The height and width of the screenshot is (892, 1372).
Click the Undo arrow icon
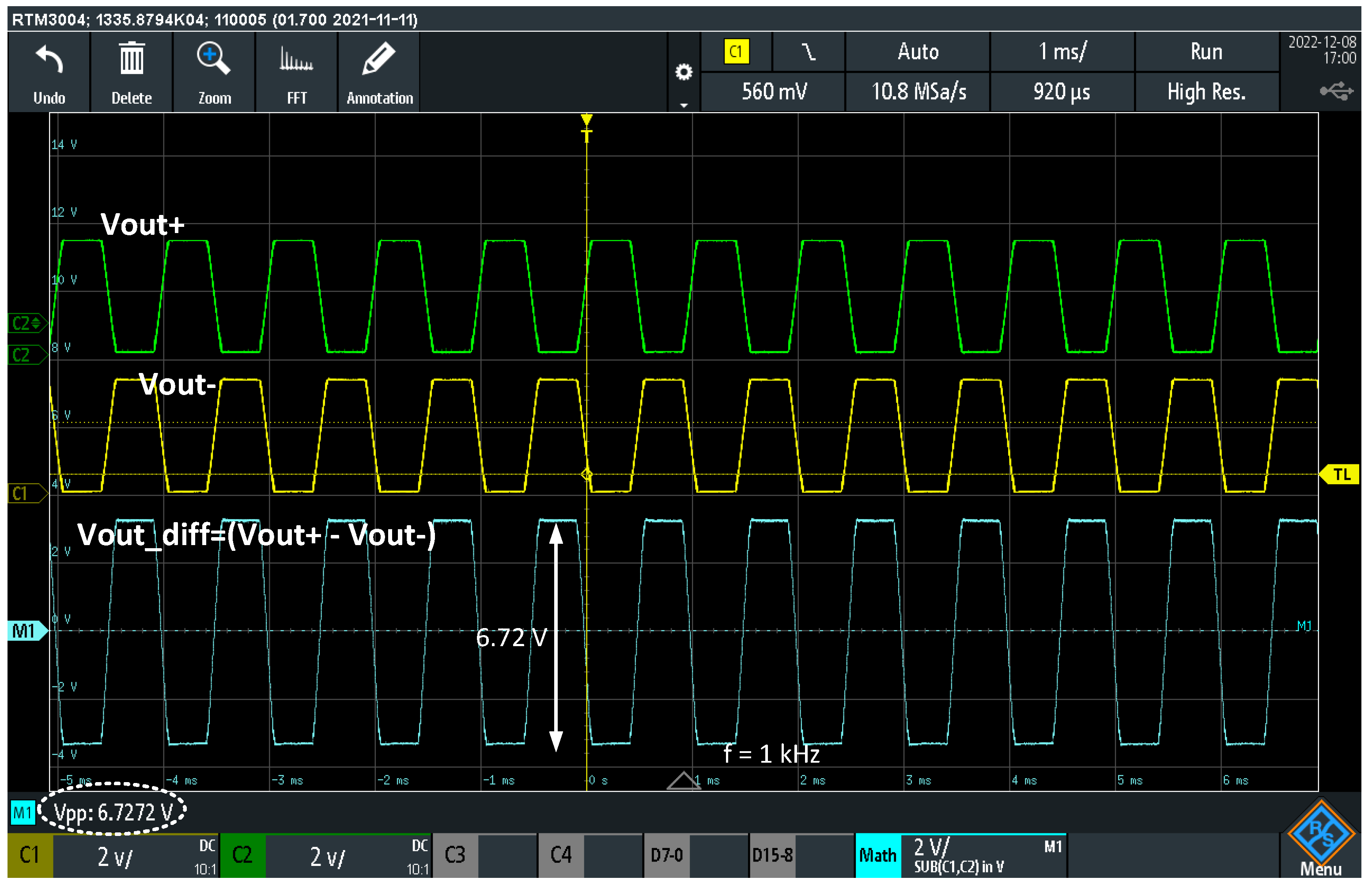coord(49,60)
